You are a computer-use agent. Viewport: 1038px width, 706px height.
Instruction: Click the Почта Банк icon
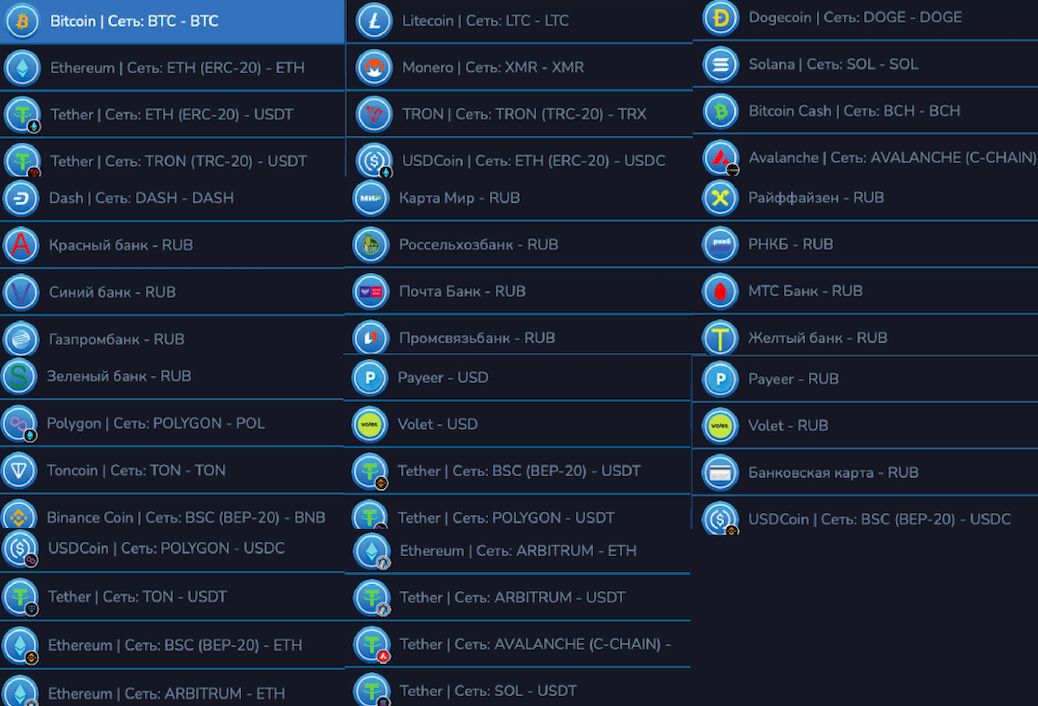(371, 291)
